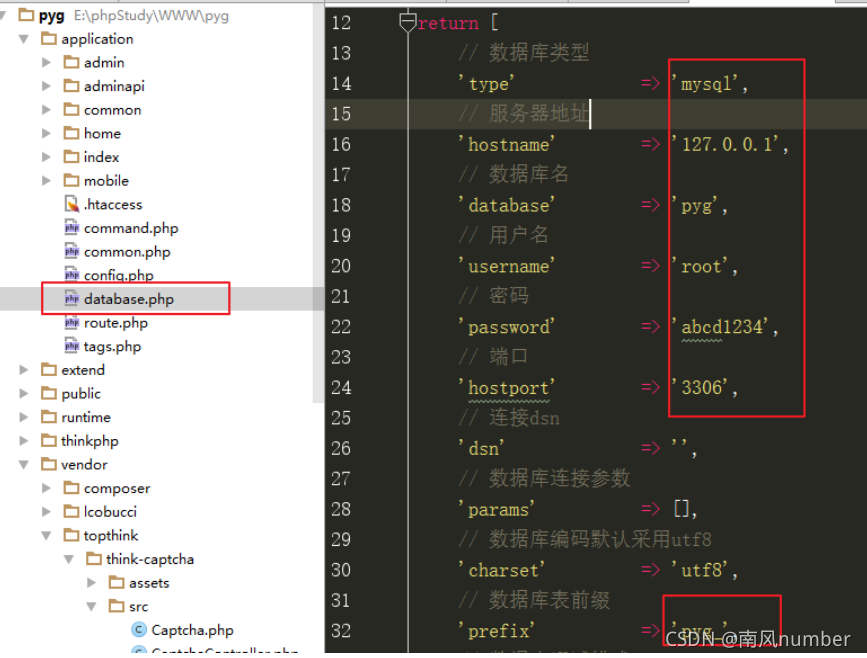Click the Captcha.php class icon

click(139, 630)
